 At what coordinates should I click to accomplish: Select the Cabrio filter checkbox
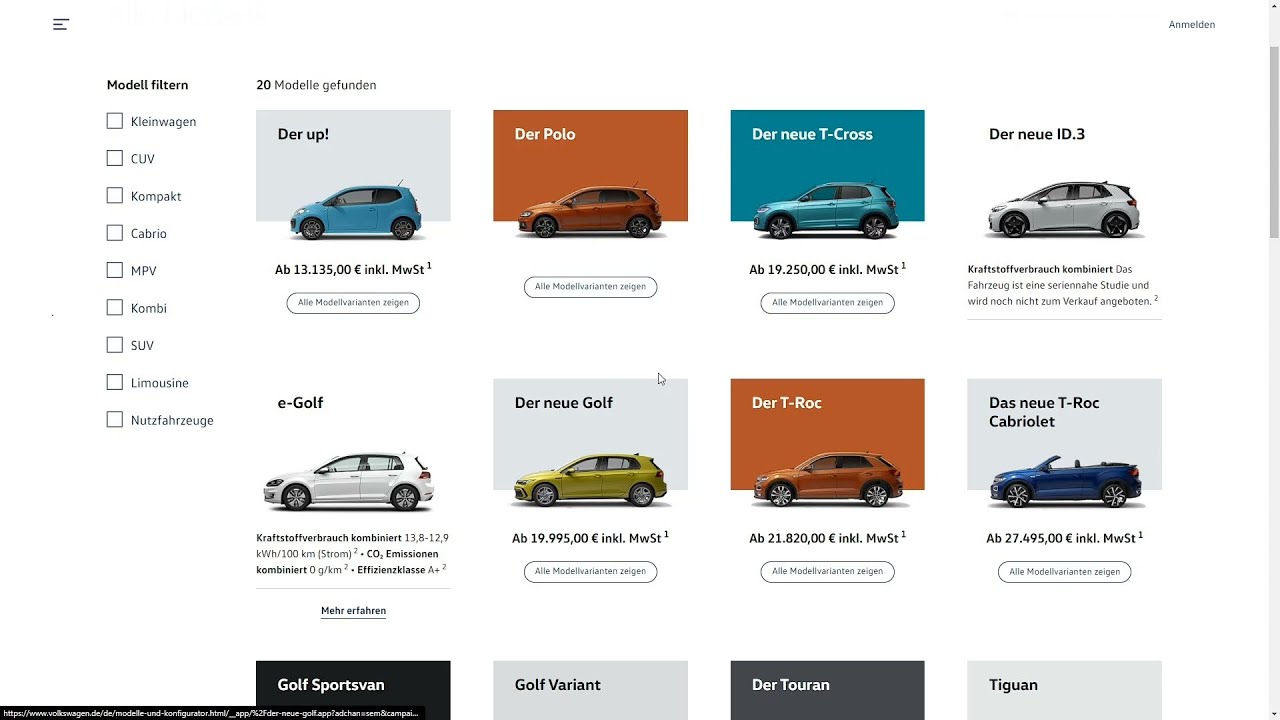point(114,233)
